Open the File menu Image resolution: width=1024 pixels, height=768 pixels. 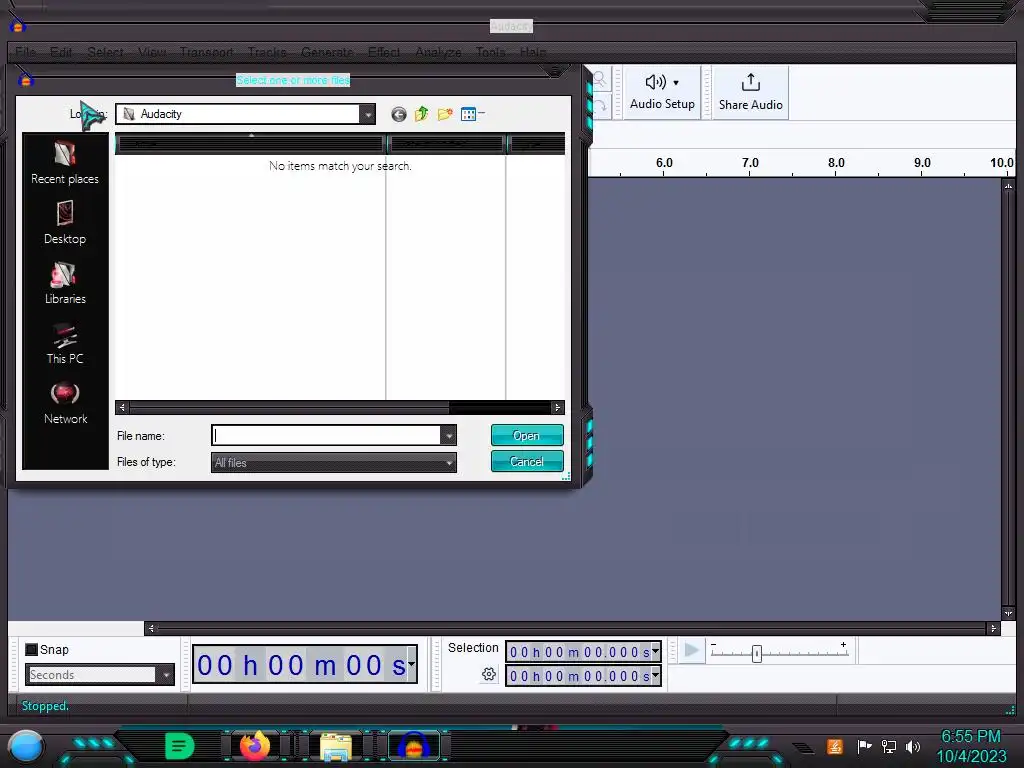click(26, 52)
